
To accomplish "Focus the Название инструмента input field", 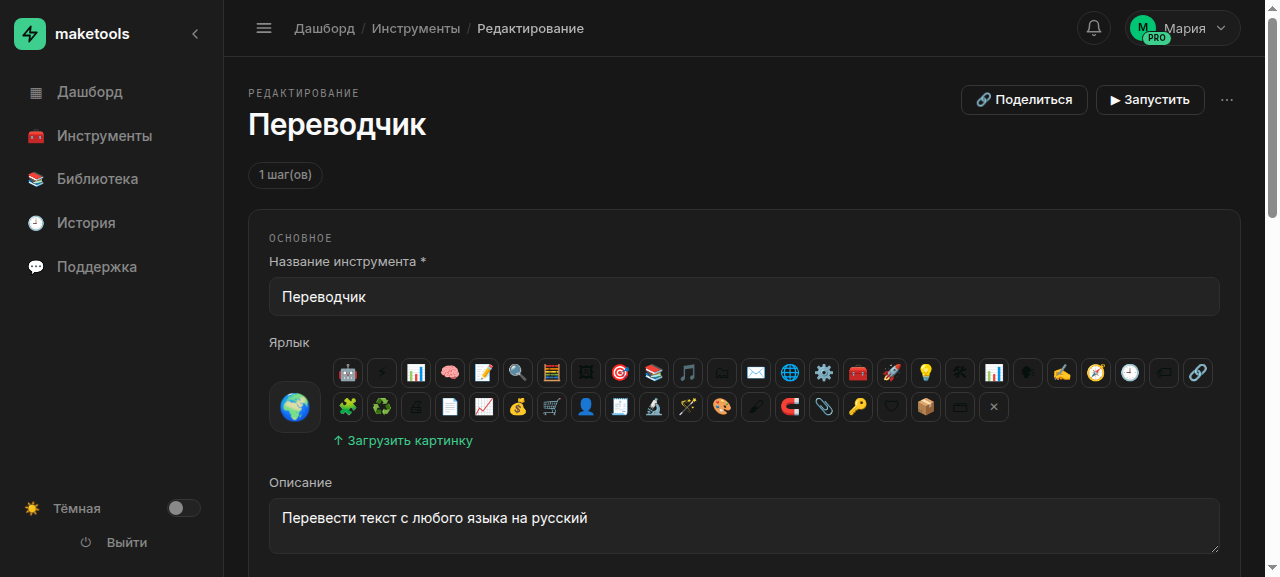I will click(x=744, y=297).
